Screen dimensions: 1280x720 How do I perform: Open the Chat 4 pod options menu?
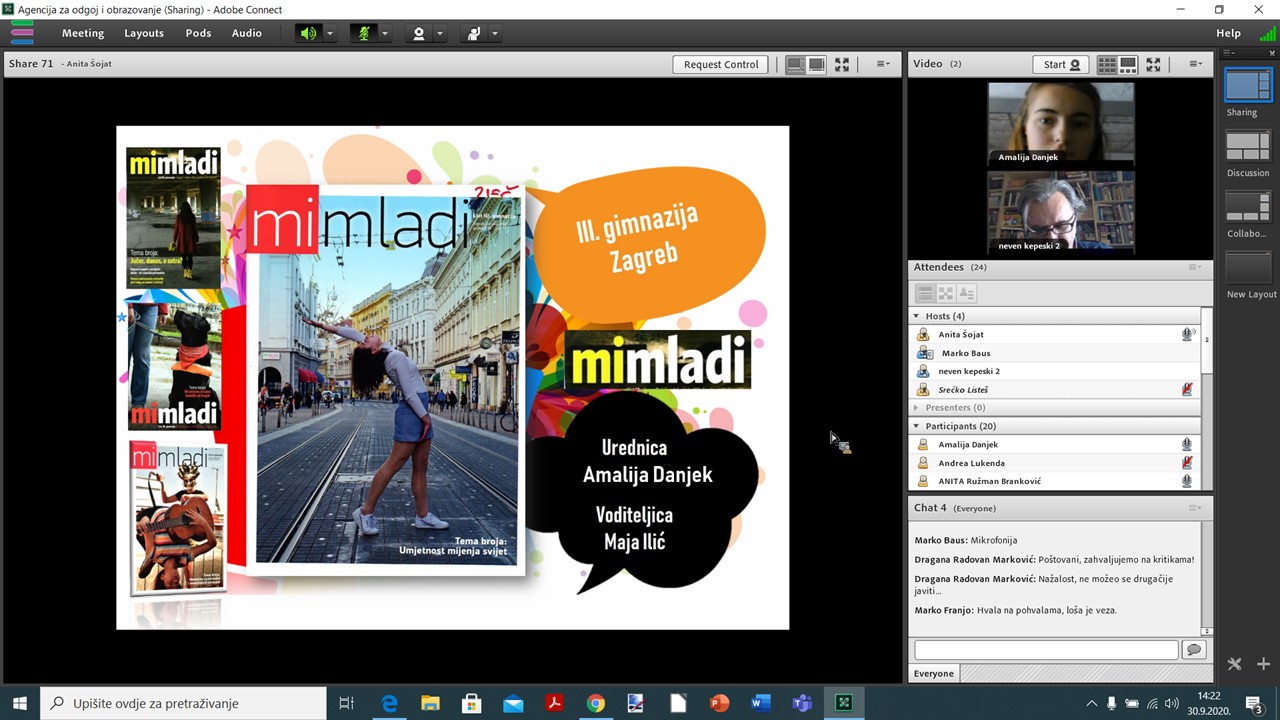(x=1193, y=508)
